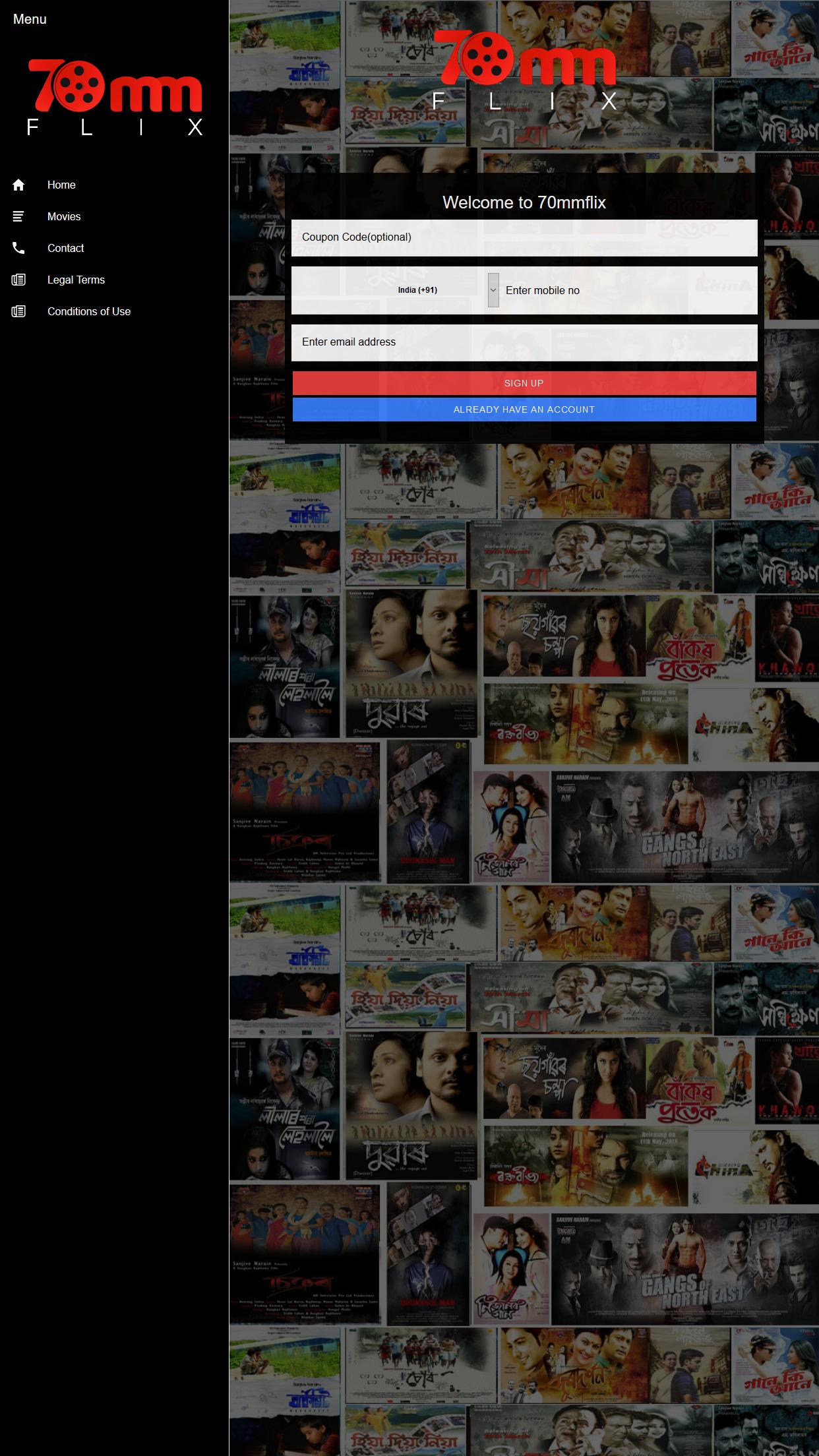Click the Enter mobile no field

pos(626,290)
